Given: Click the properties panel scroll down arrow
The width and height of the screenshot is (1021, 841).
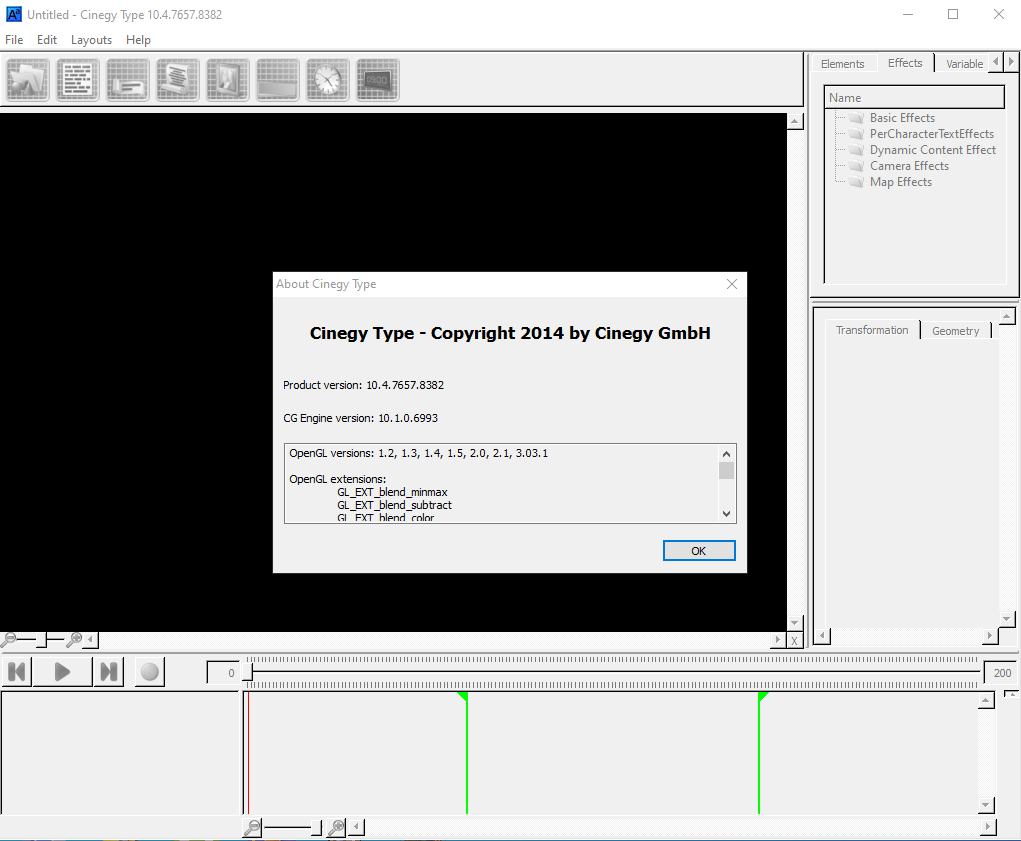Looking at the screenshot, I should click(x=1007, y=618).
